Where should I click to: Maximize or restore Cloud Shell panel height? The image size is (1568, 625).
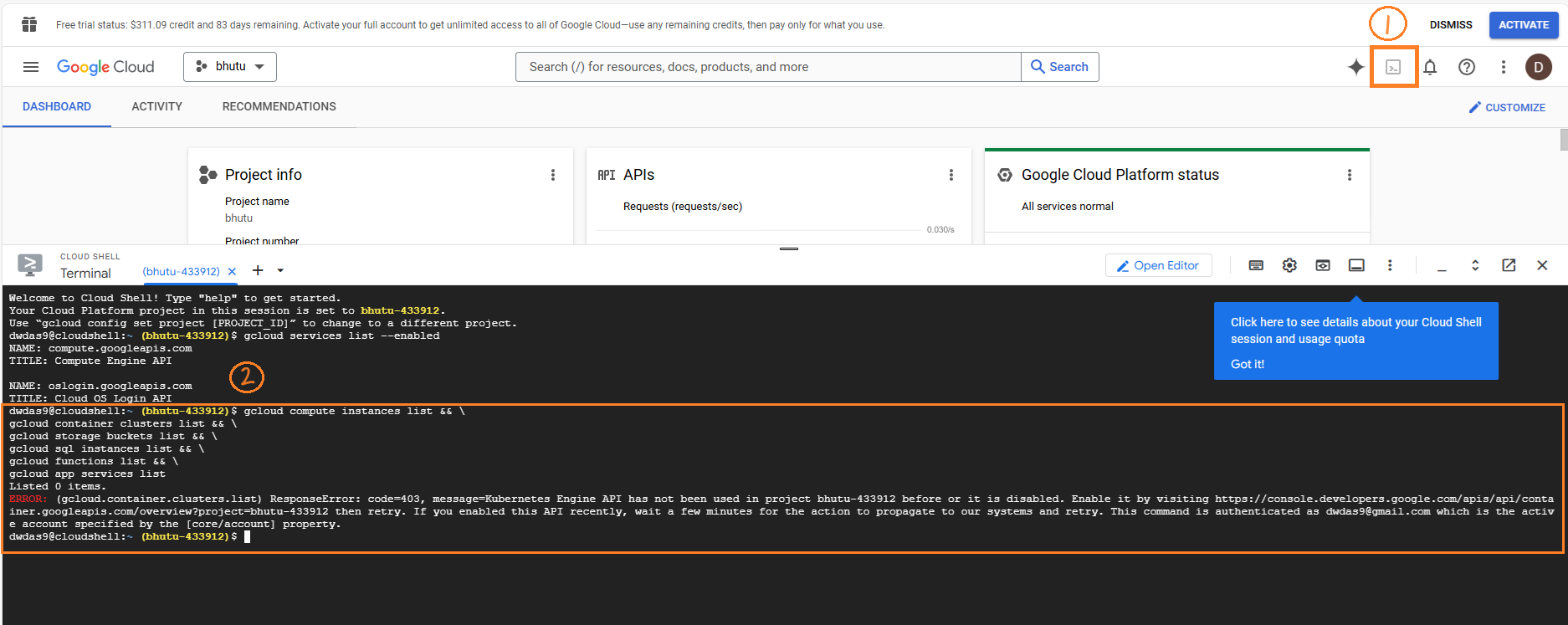(x=1475, y=265)
